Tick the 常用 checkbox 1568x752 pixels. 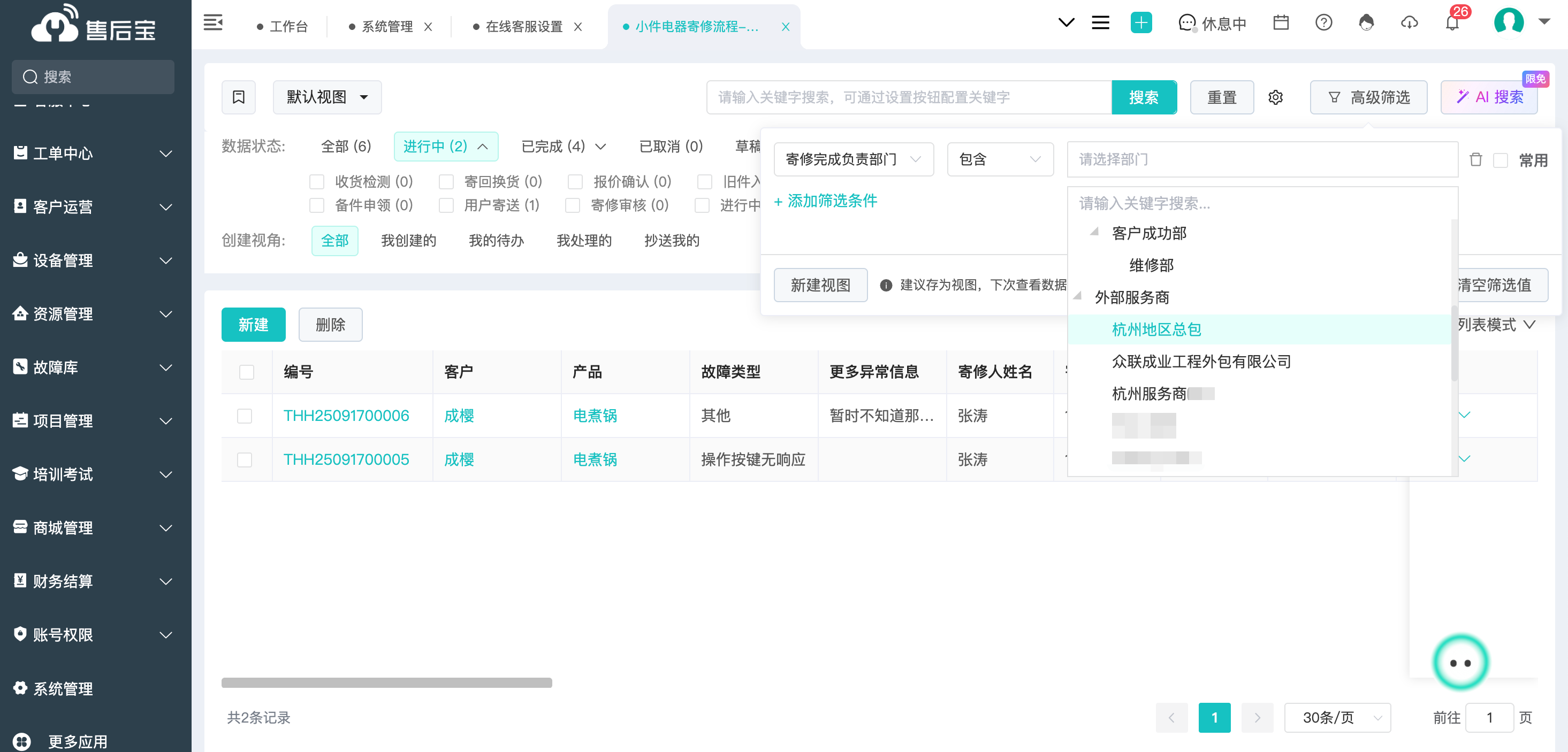[1501, 160]
